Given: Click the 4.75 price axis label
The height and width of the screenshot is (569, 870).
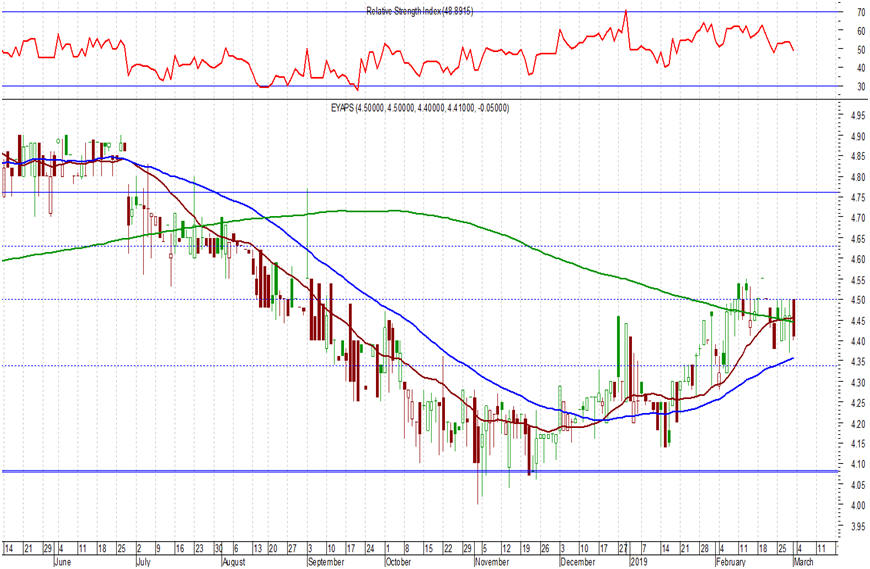Looking at the screenshot, I should [x=858, y=198].
